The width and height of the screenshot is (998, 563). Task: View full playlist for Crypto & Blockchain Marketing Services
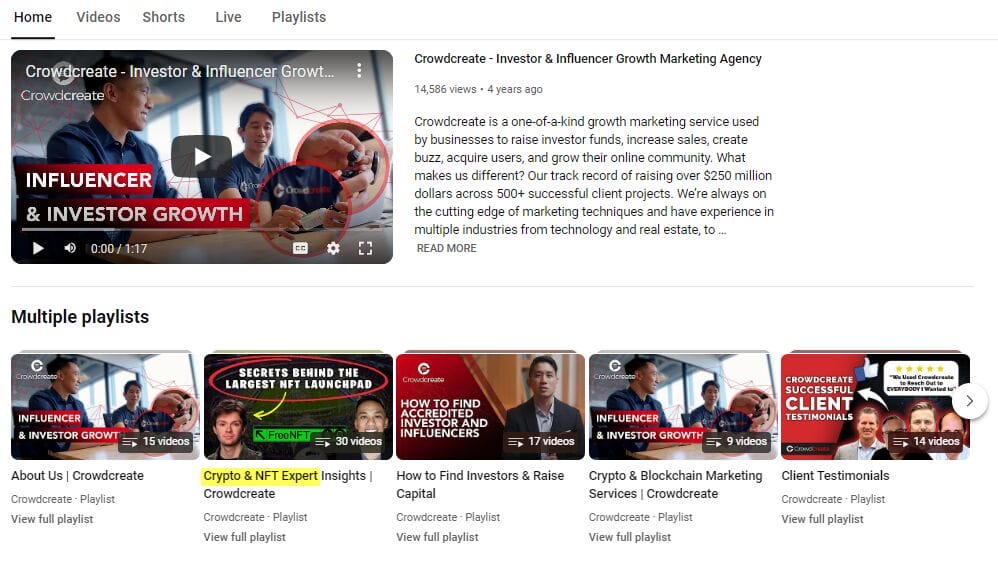pos(629,537)
